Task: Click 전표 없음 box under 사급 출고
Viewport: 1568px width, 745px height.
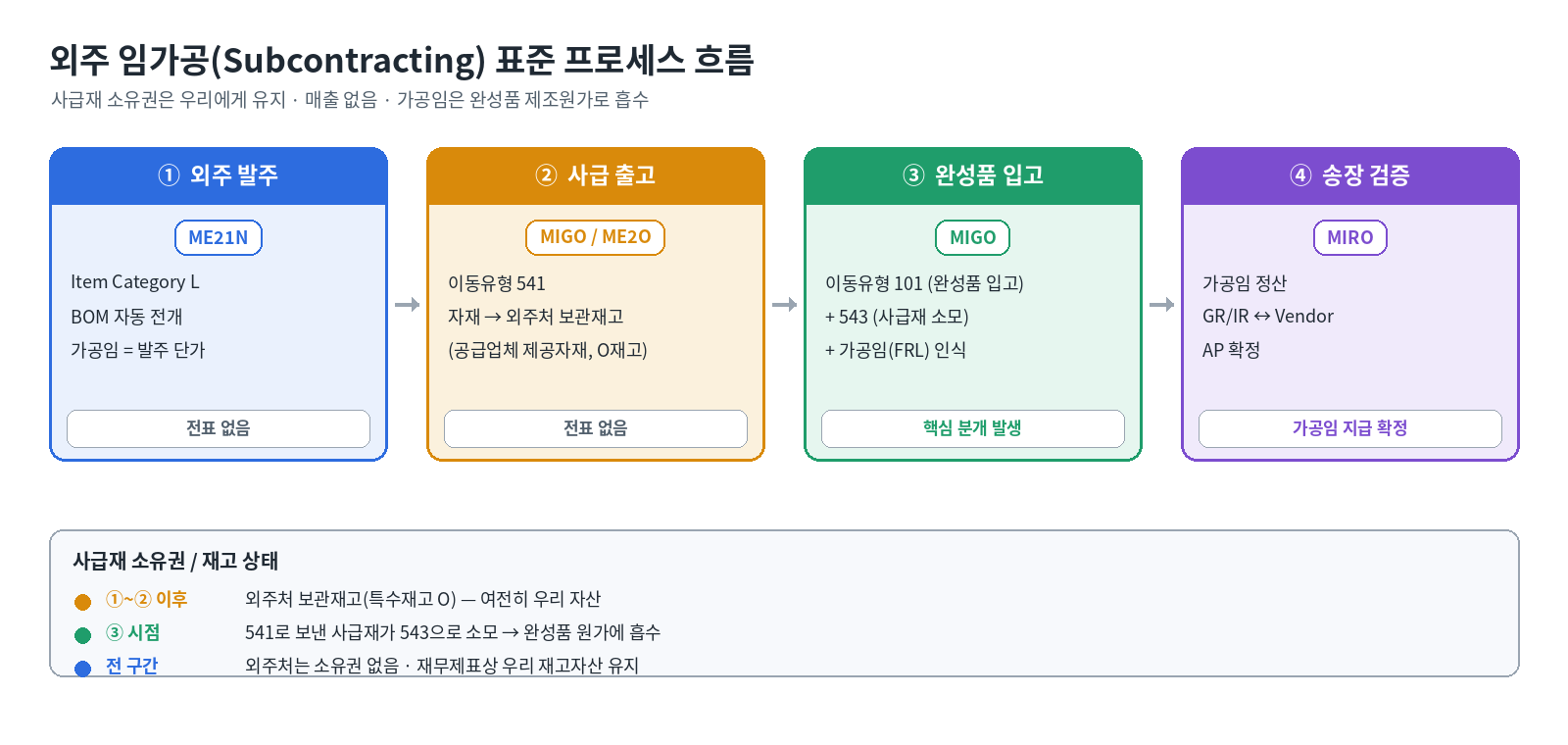Action: pyautogui.click(x=596, y=428)
